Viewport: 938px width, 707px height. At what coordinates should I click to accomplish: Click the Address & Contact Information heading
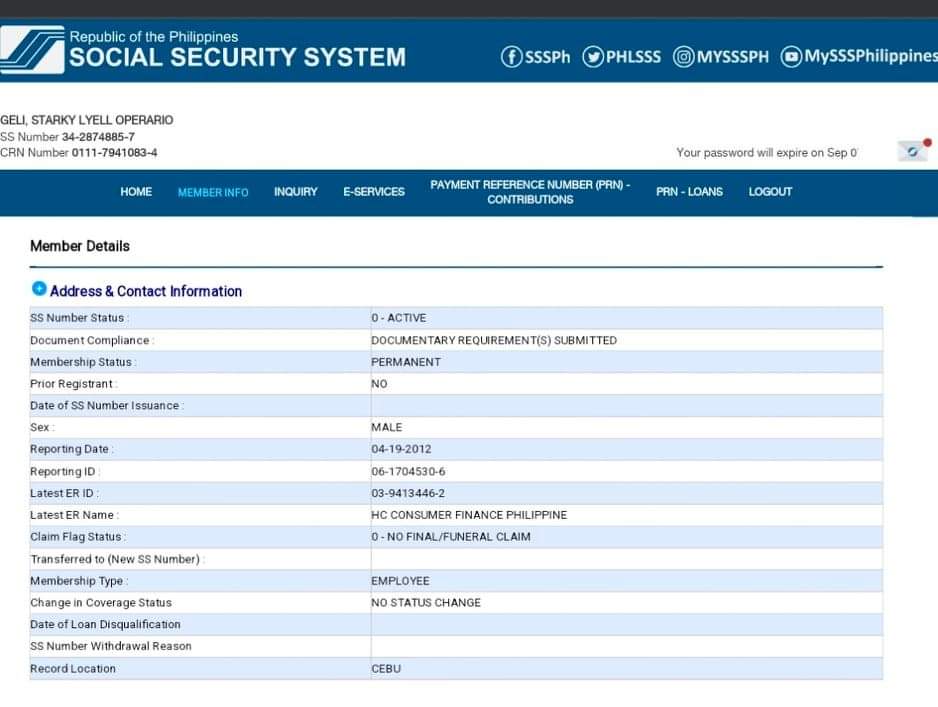pos(146,291)
